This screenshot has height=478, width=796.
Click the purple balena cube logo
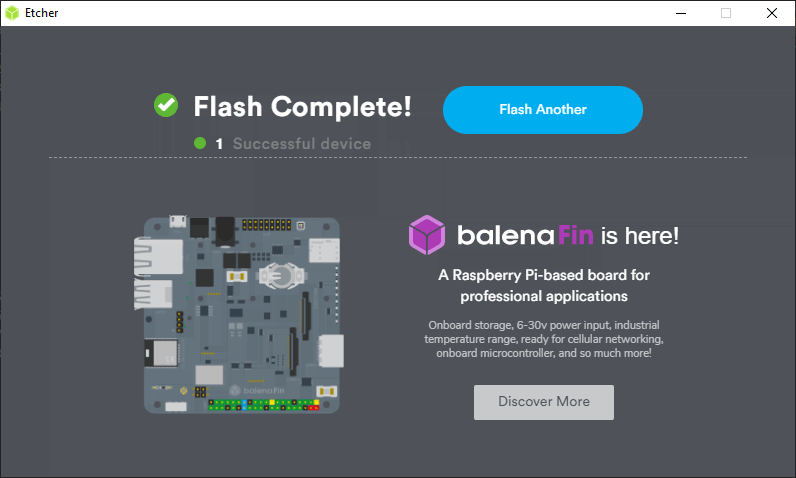pos(427,234)
